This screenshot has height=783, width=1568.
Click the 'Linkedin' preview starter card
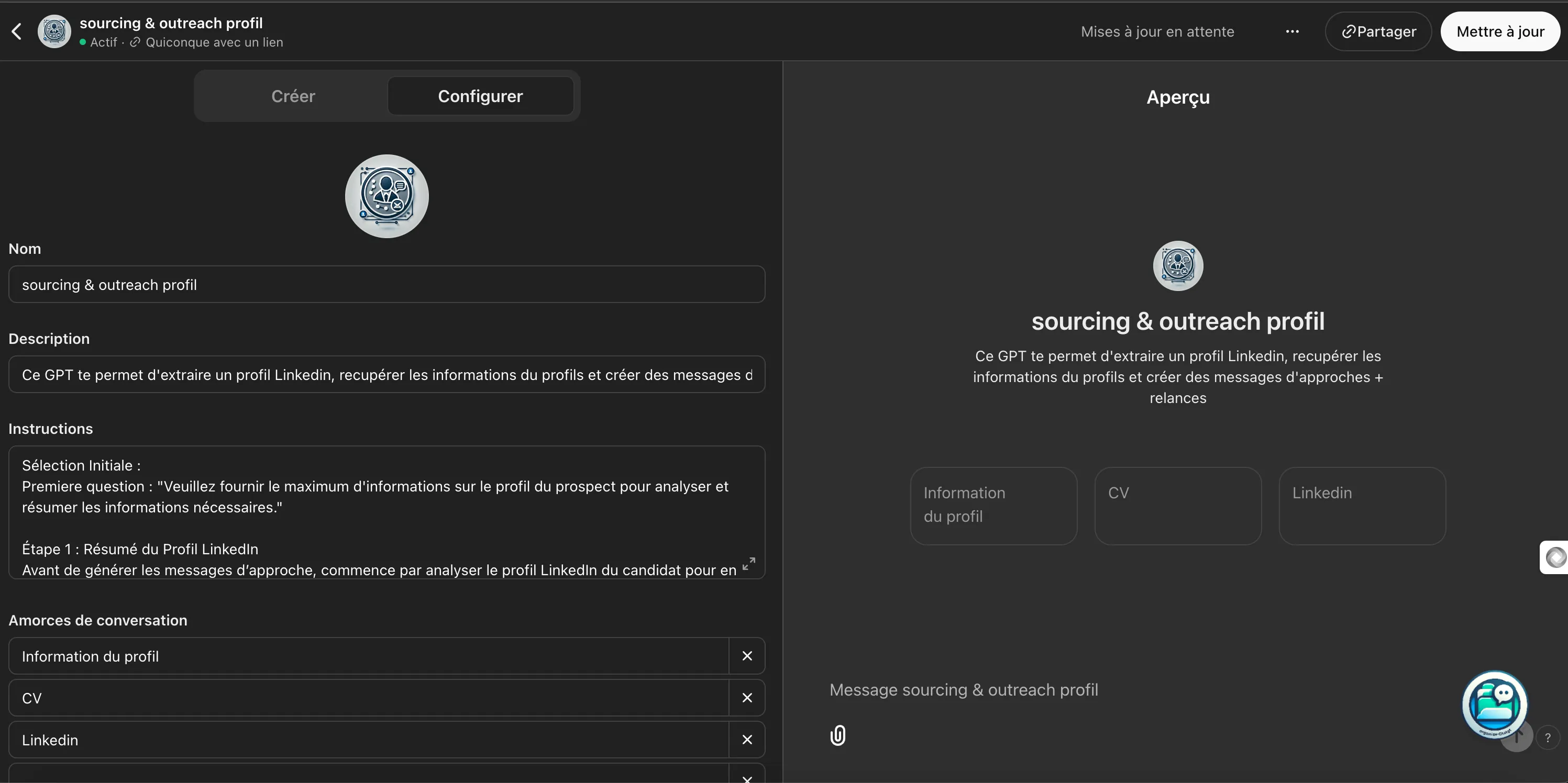1362,505
